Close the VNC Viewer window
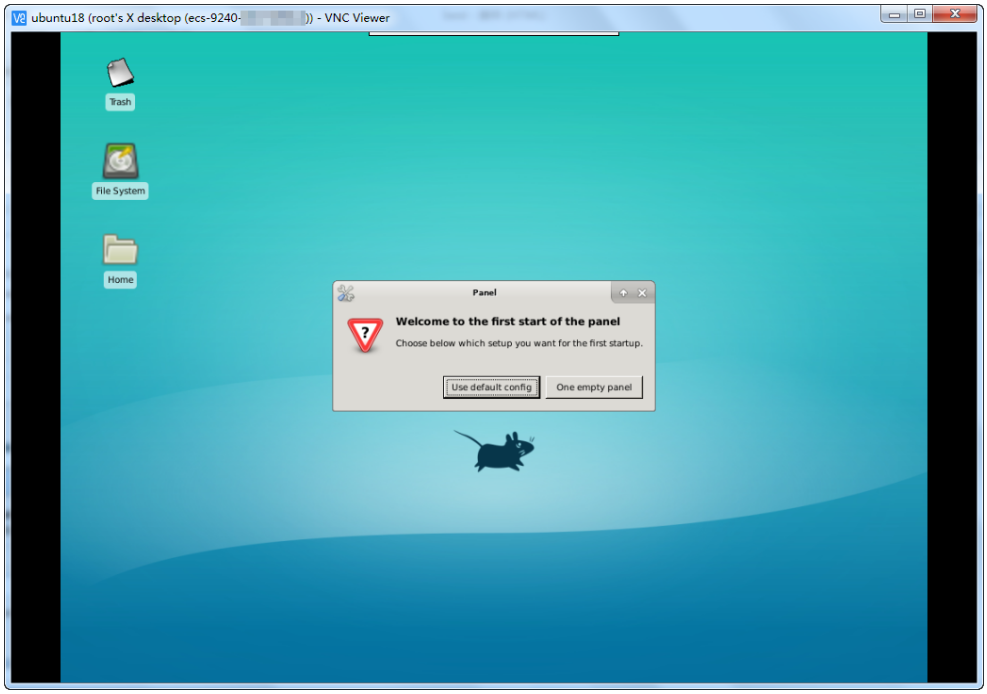 point(955,14)
